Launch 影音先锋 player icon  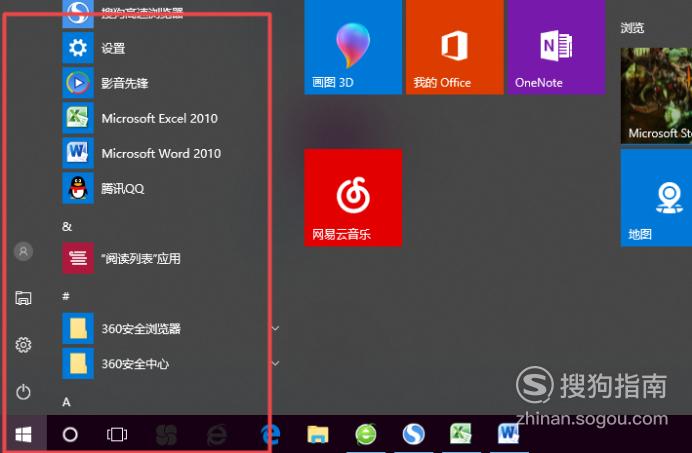tap(78, 83)
